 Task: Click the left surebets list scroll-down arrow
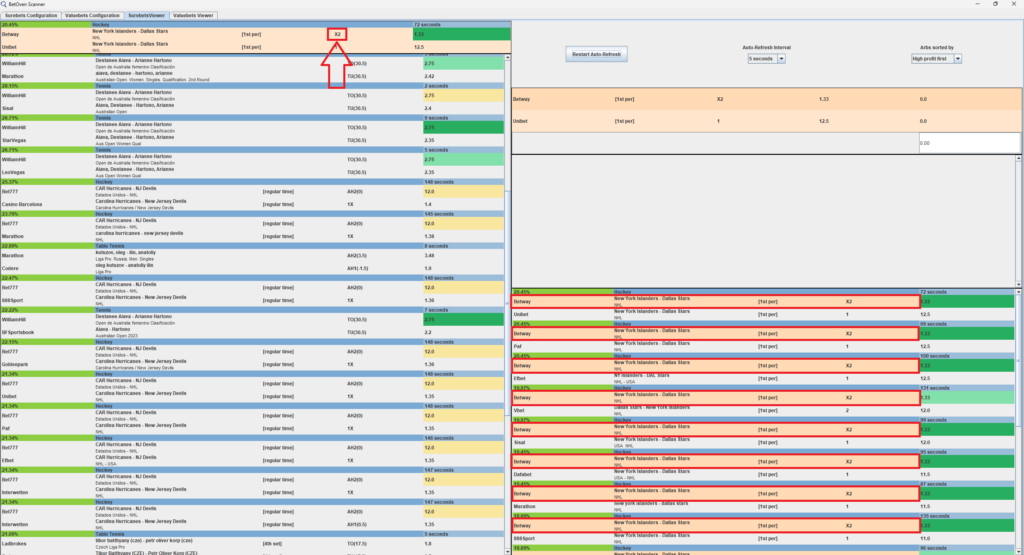click(507, 551)
